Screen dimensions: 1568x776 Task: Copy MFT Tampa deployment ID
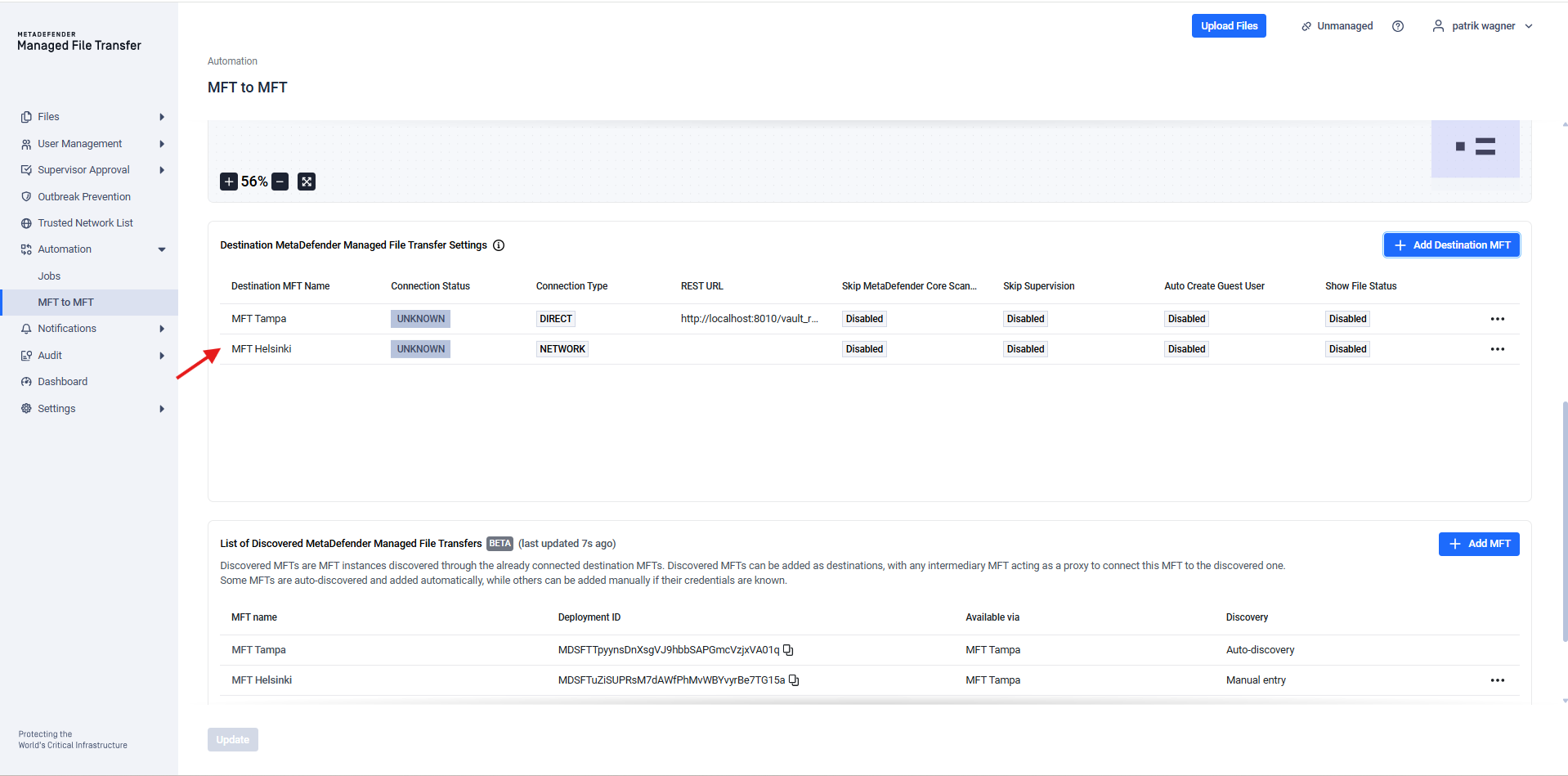(x=788, y=650)
